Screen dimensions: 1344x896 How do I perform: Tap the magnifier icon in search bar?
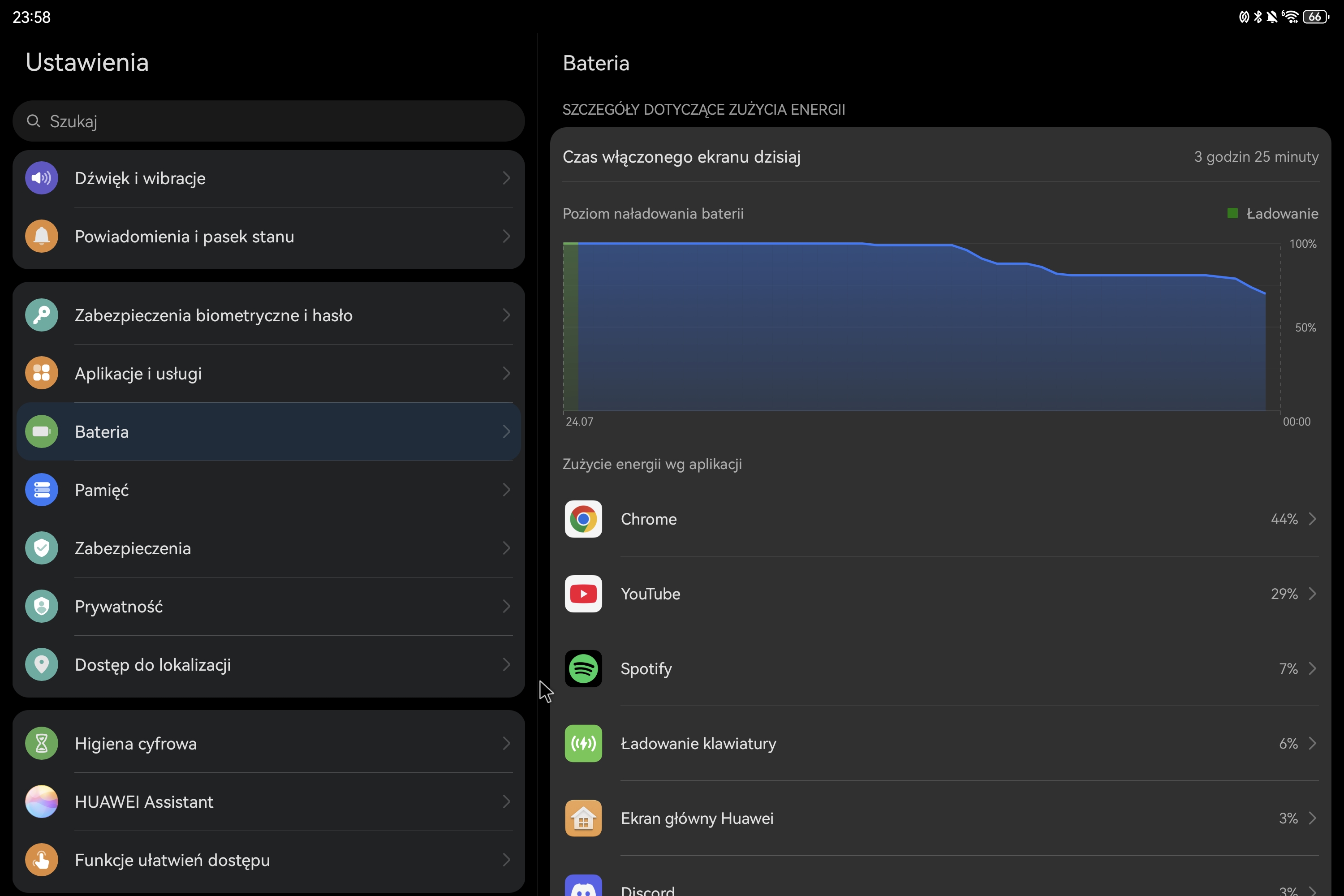click(x=34, y=121)
